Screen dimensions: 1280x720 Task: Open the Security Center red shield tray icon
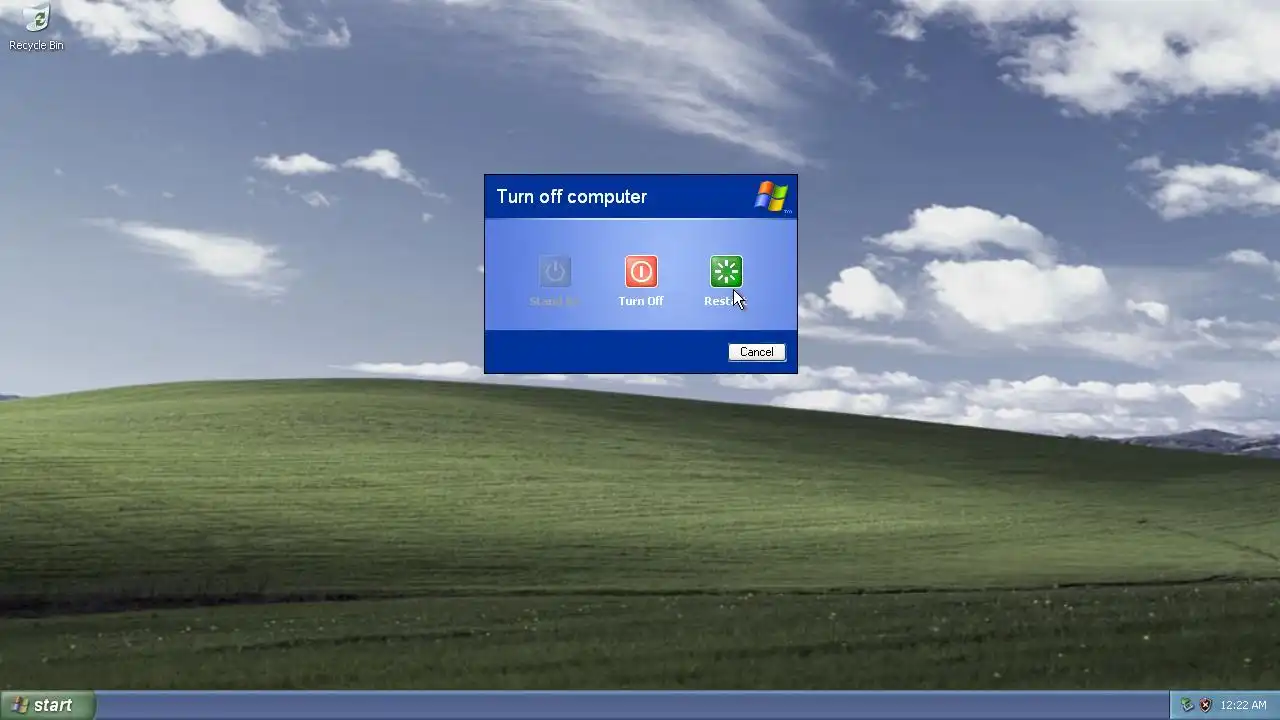pyautogui.click(x=1206, y=705)
